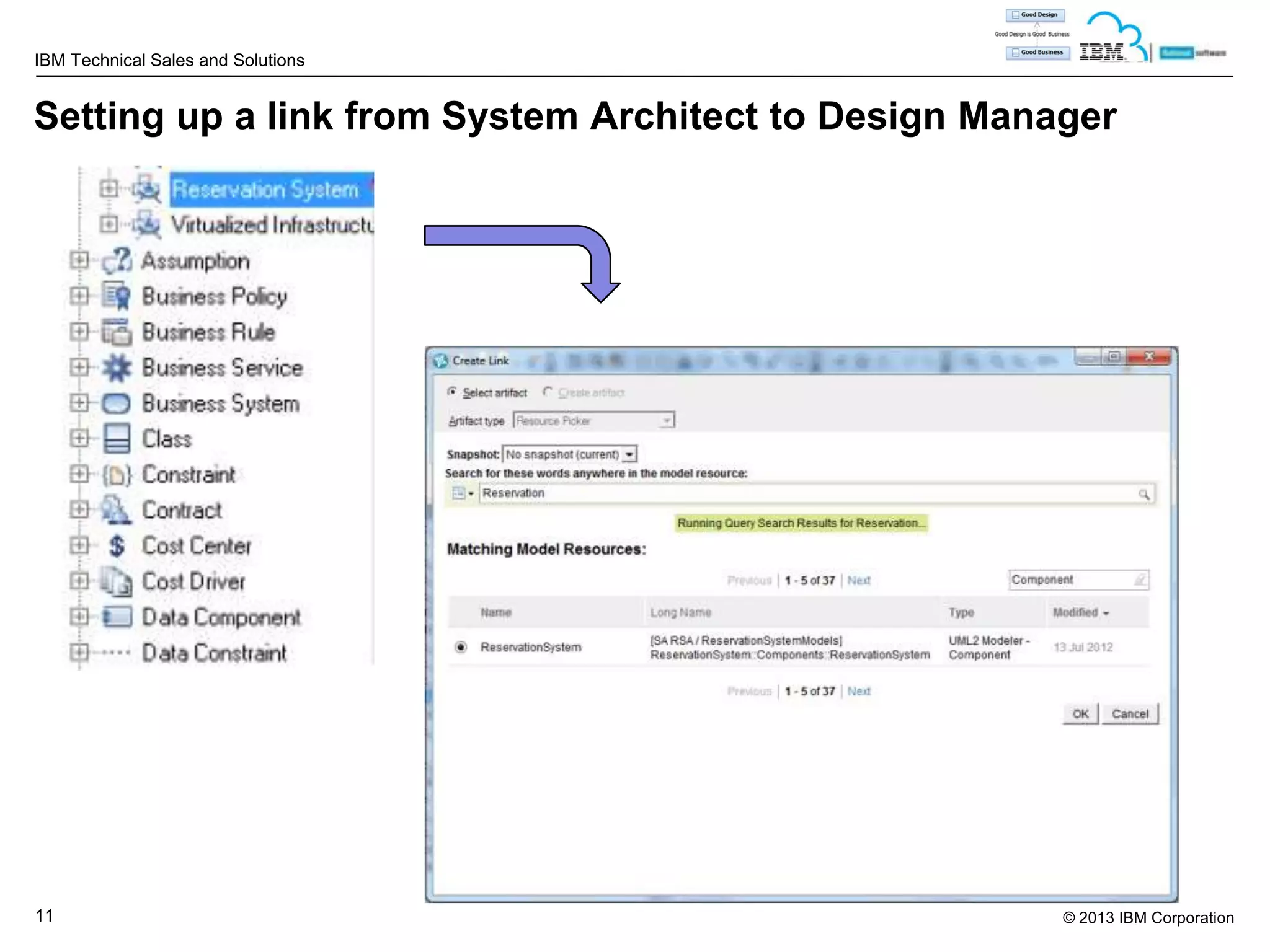
Task: Close the Create Link dialog
Action: [x=1149, y=356]
